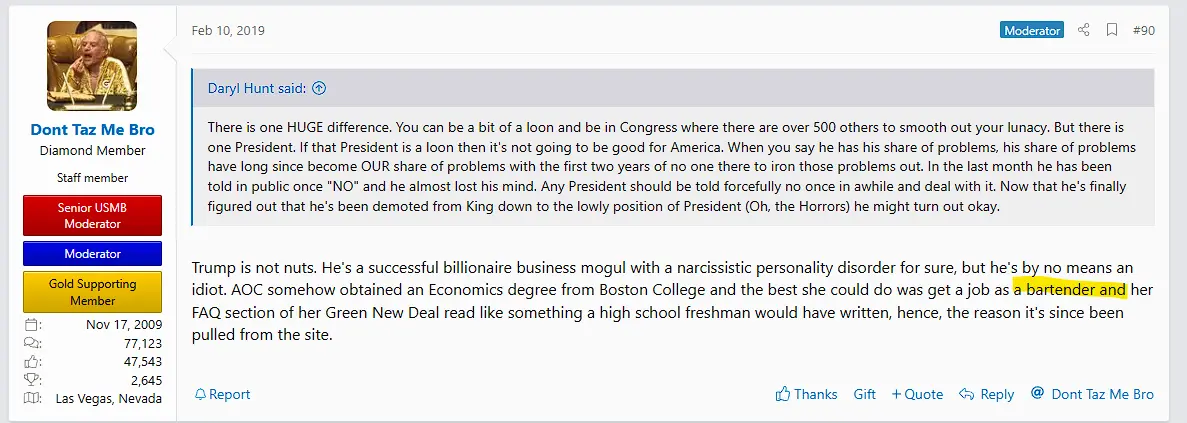1187x423 pixels.
Task: Open the Las Vegas, Nevada location link
Action: 108,398
